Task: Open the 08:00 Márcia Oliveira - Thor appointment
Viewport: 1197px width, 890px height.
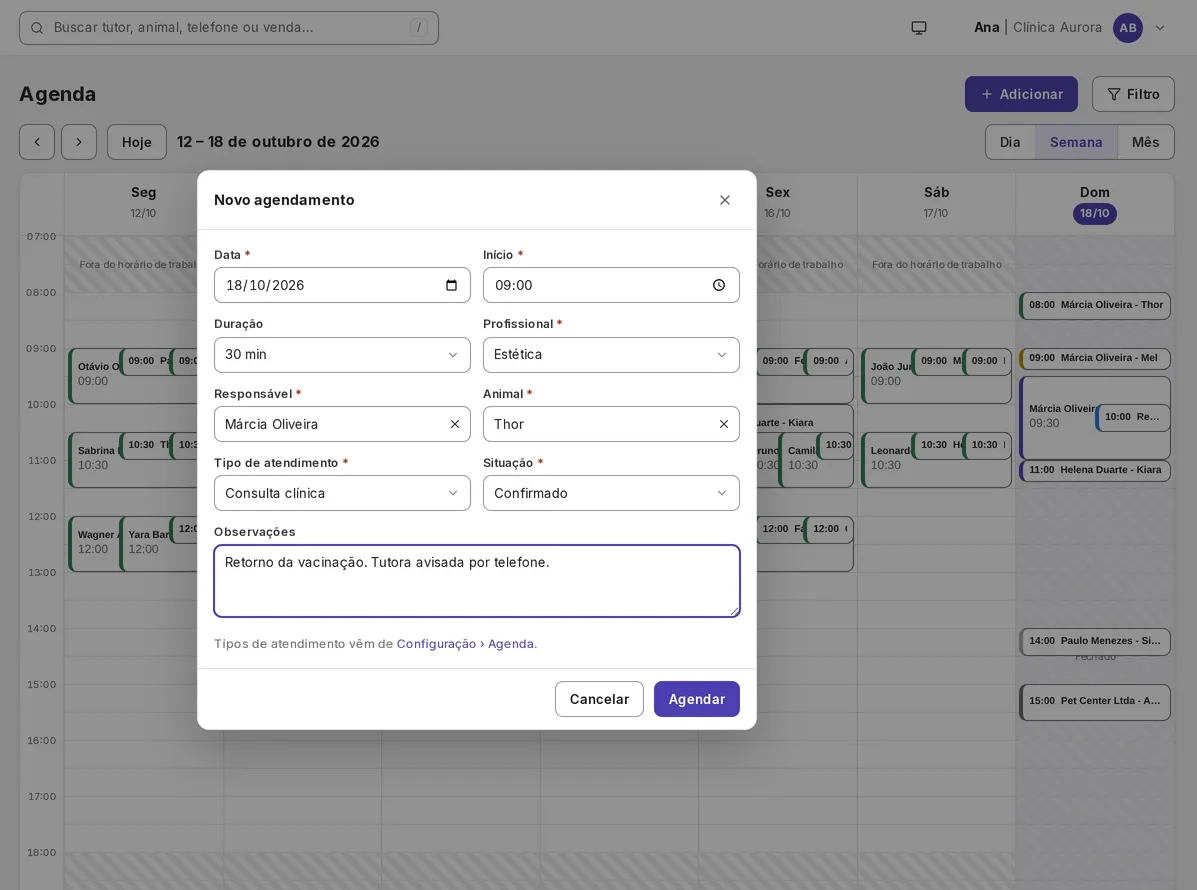Action: (1095, 305)
